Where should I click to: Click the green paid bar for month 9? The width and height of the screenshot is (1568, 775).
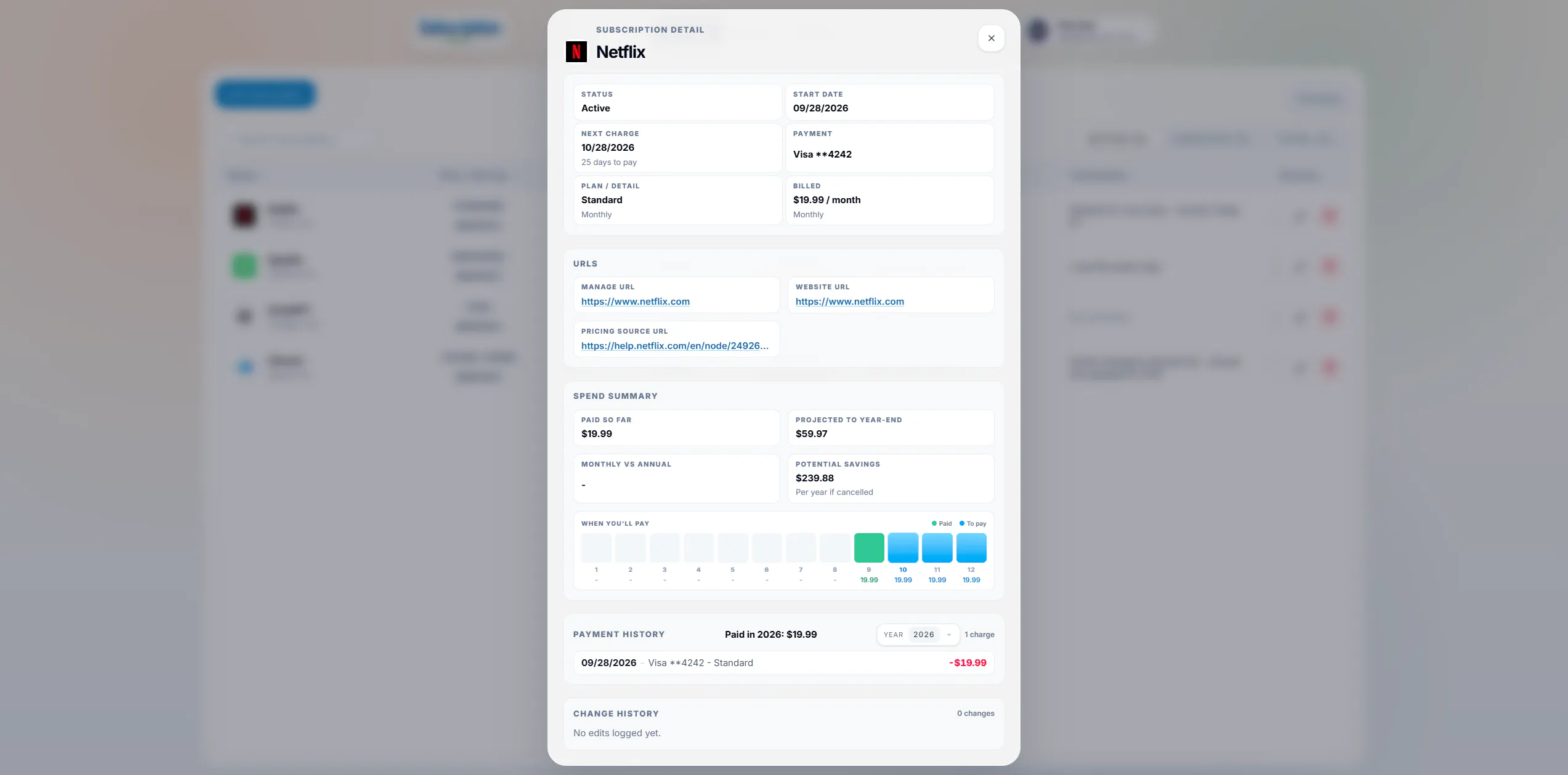click(x=868, y=548)
